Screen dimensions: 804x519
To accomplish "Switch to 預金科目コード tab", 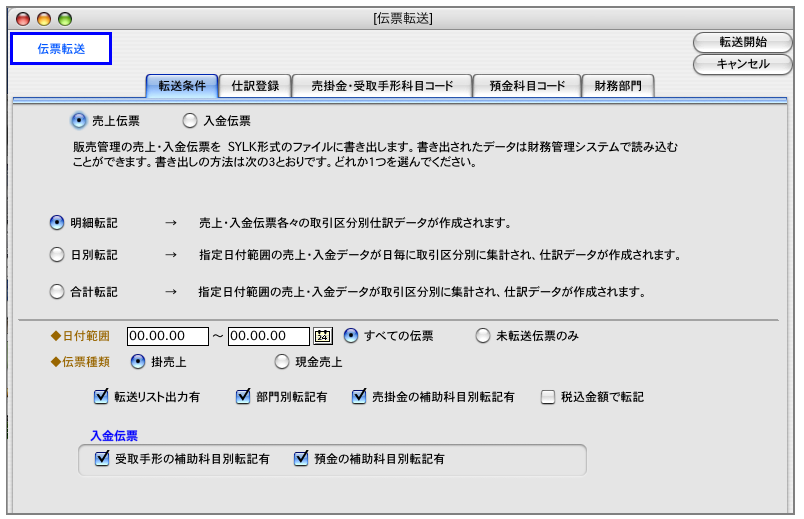I will coord(527,86).
